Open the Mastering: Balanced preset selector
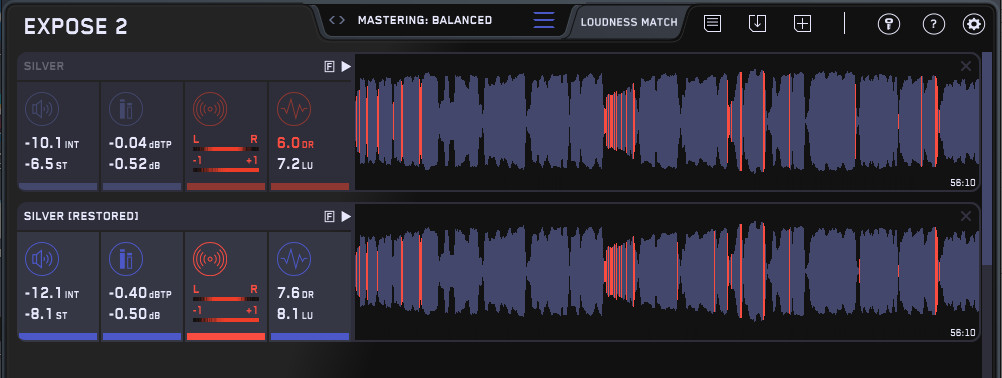This screenshot has width=1002, height=378. click(x=425, y=20)
